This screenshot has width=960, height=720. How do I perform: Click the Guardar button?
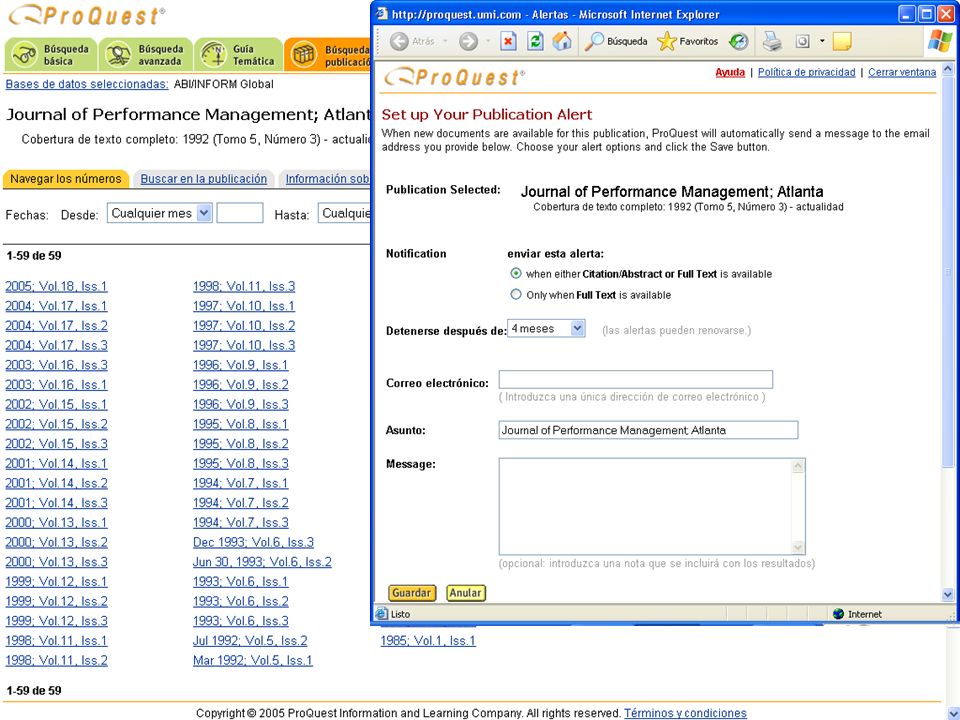(411, 593)
